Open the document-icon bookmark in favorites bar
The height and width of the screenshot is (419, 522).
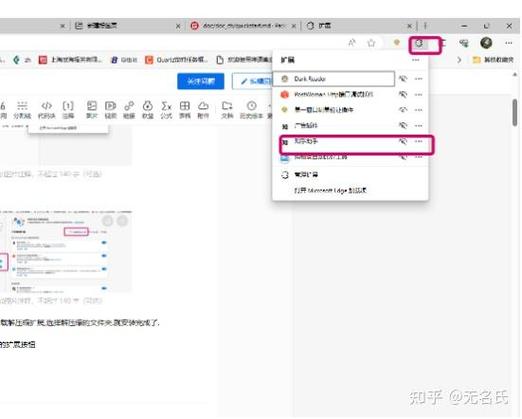point(244,60)
